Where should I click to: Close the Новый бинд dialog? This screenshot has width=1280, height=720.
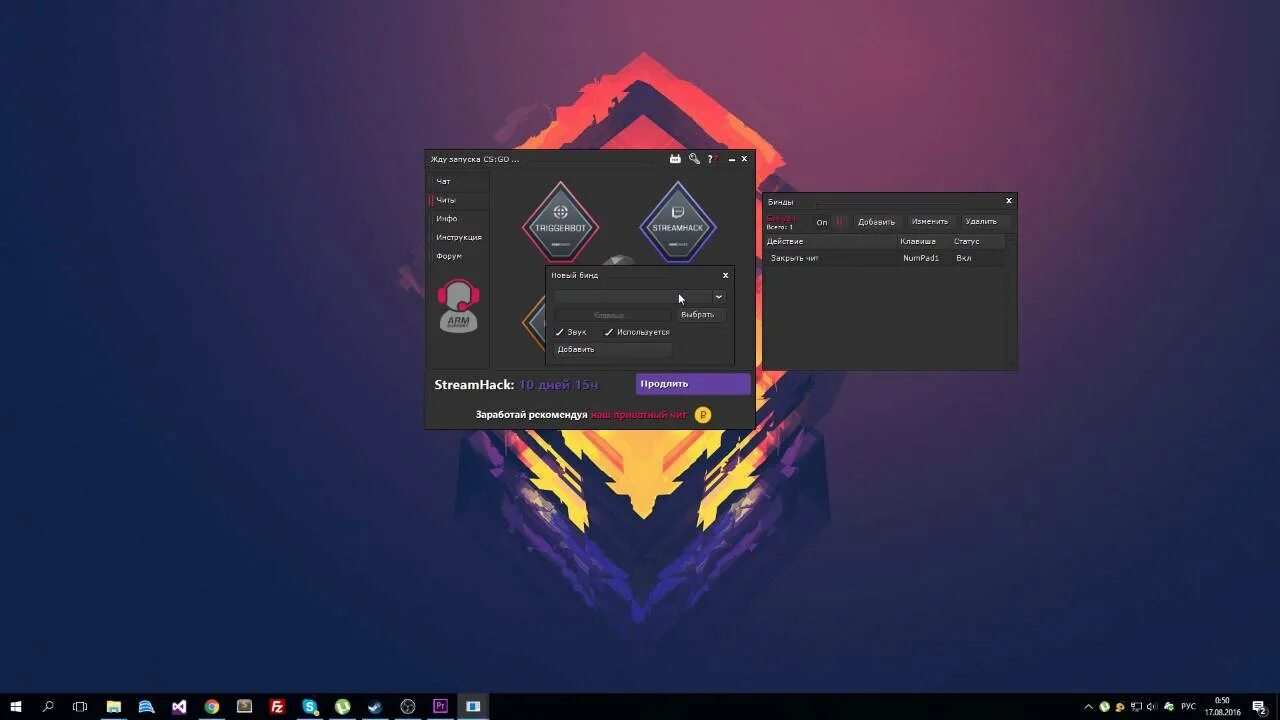pyautogui.click(x=726, y=275)
